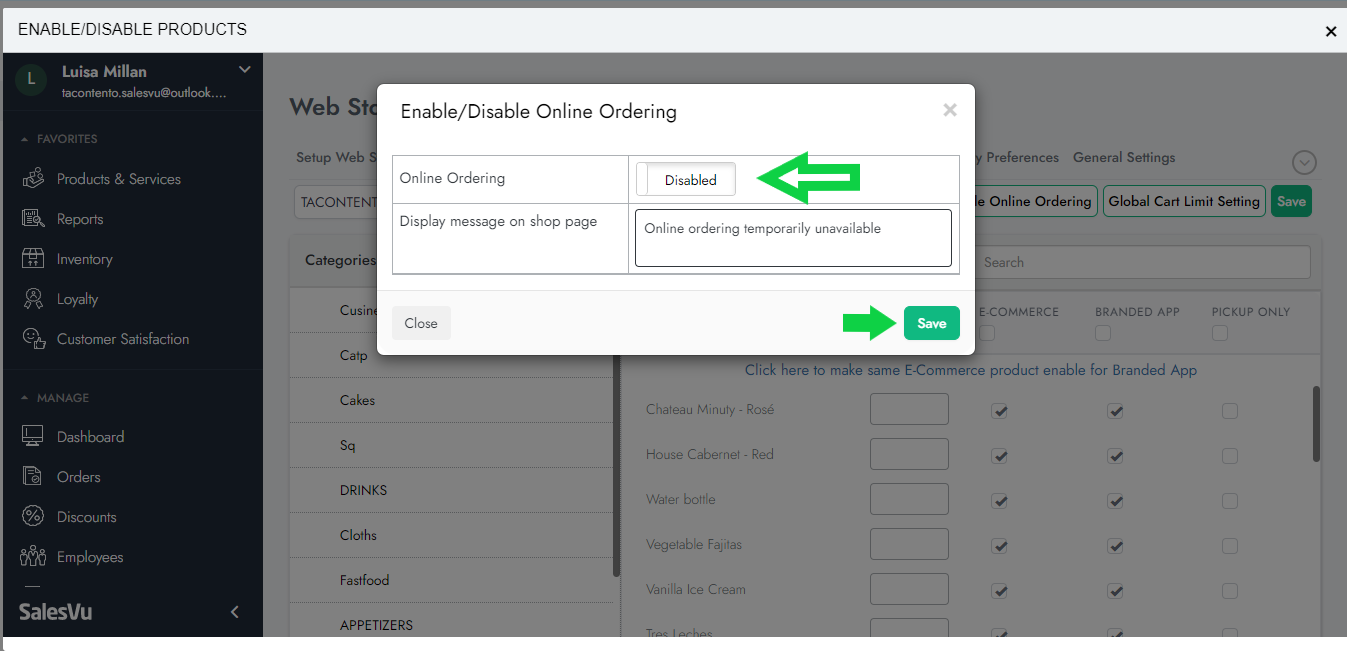Select the DRINKS category
This screenshot has height=651, width=1347.
tap(363, 490)
